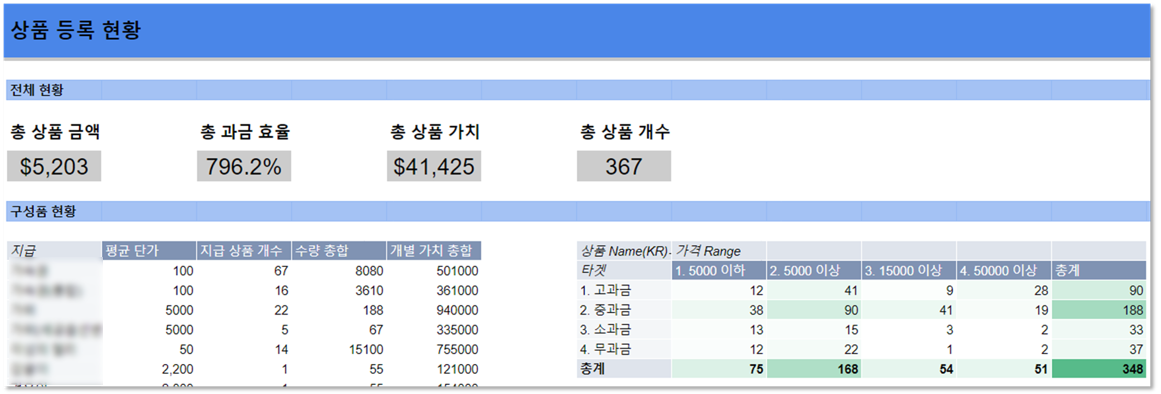Select 중과금 row cell showing 38

719,310
